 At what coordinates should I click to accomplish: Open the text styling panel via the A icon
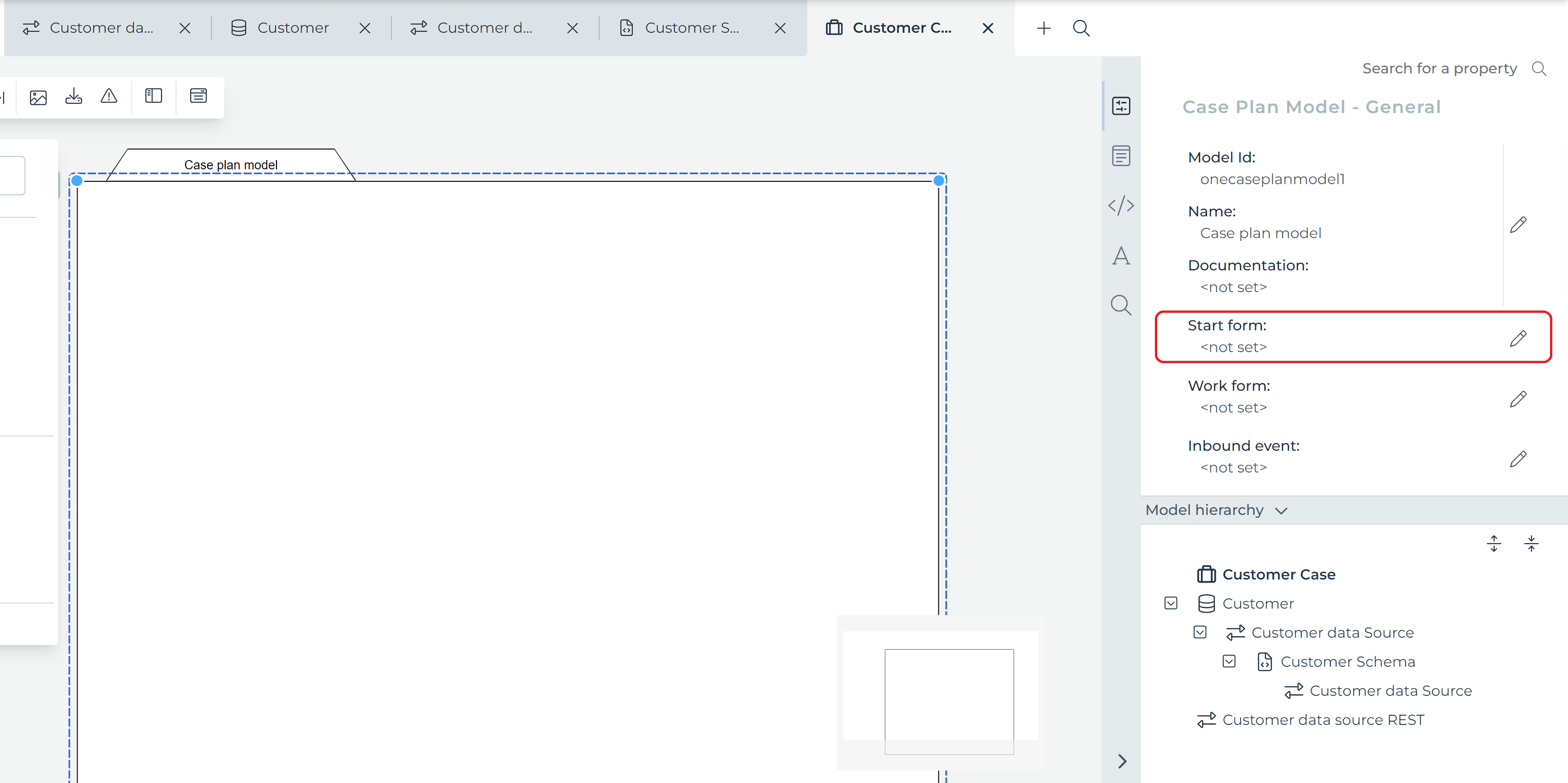click(1121, 256)
